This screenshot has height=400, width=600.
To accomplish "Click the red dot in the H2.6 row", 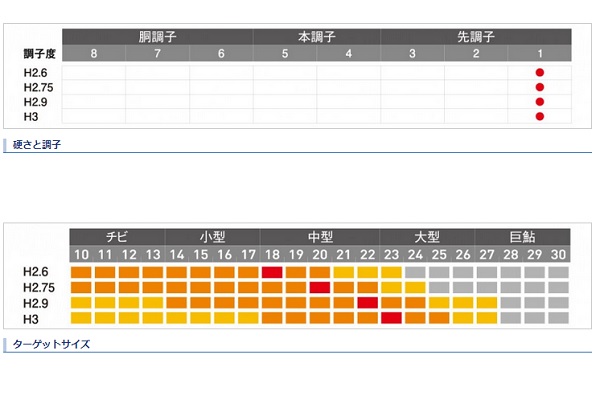I will coord(540,73).
